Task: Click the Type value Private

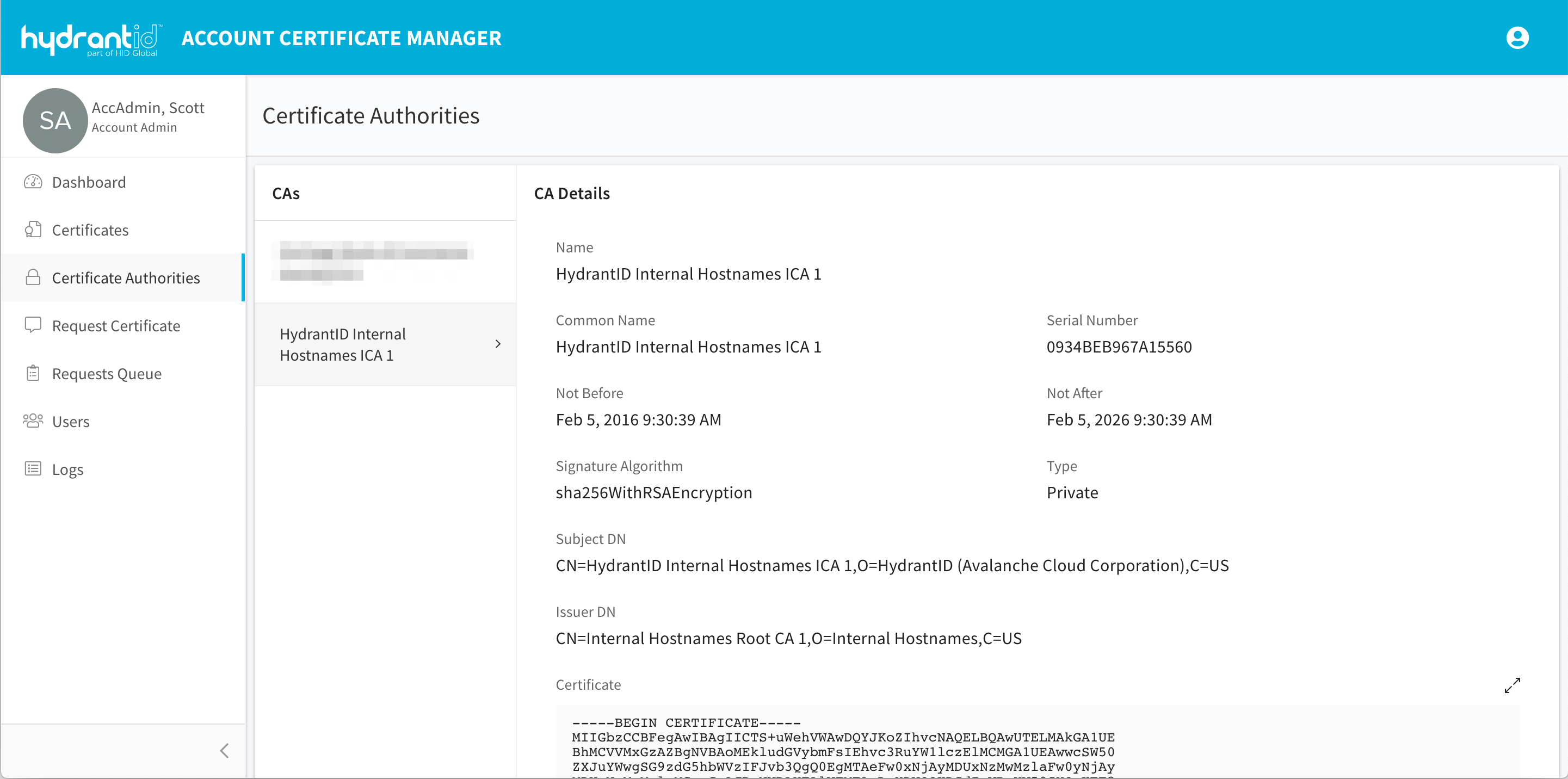Action: click(x=1072, y=493)
